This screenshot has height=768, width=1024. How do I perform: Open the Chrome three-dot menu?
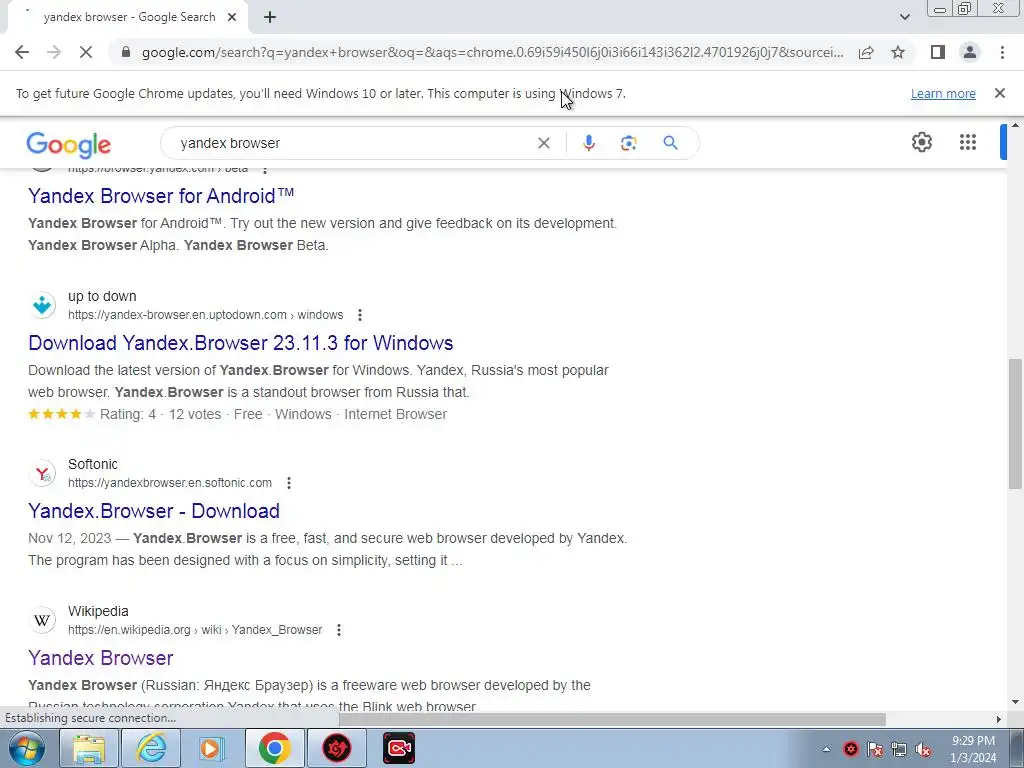click(1002, 52)
